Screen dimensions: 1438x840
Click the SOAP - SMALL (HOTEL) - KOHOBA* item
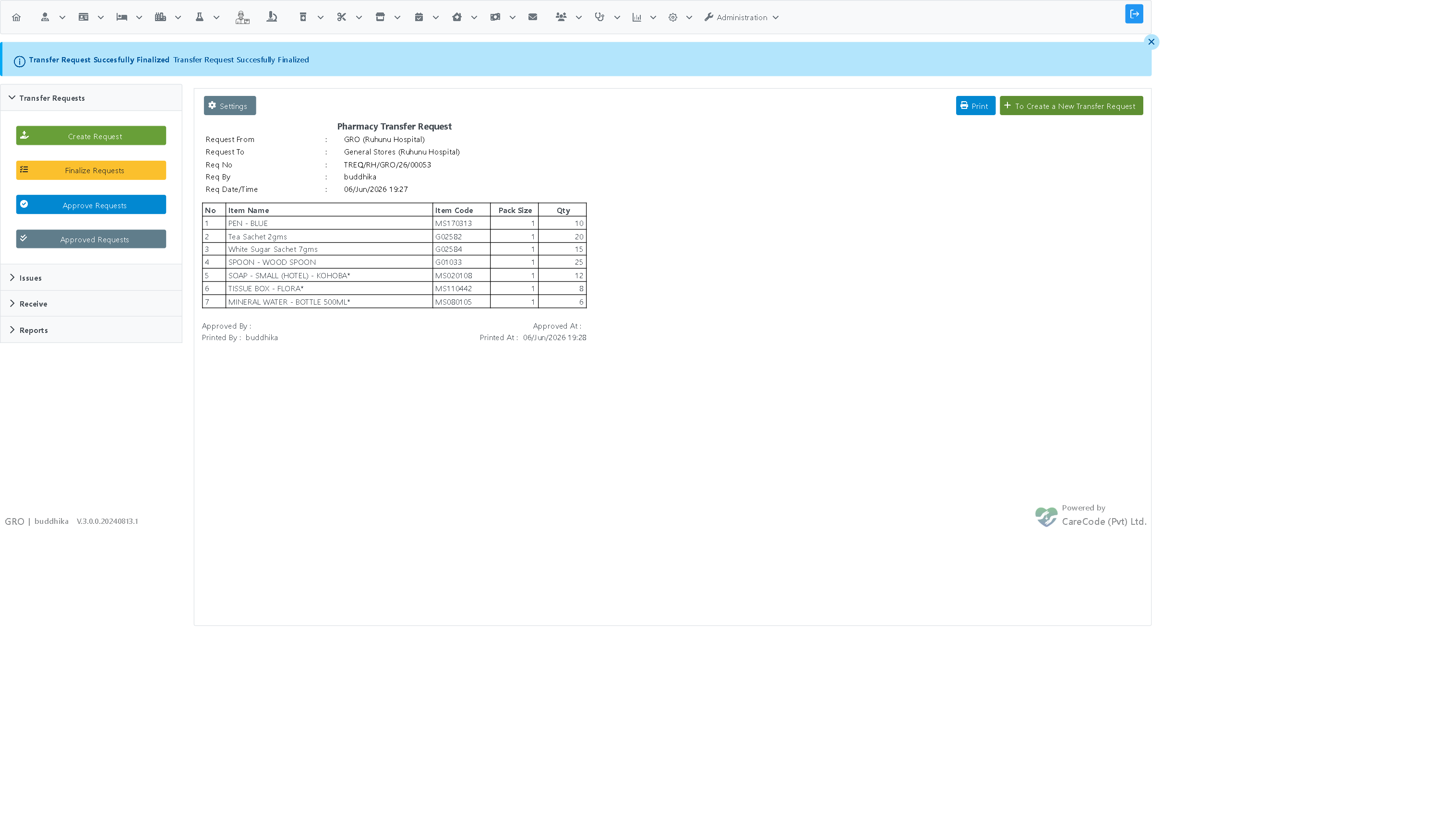289,275
